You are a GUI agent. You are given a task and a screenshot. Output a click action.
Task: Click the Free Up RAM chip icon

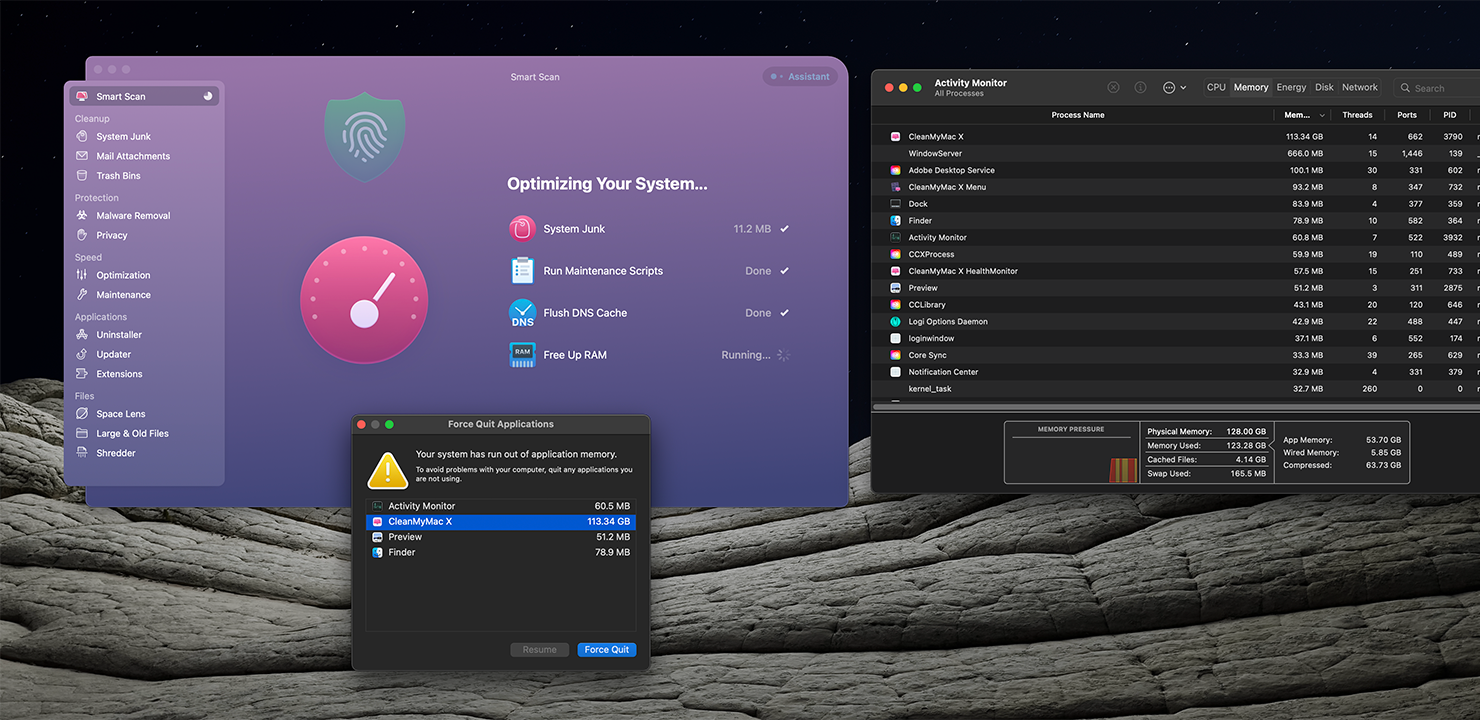[x=522, y=355]
